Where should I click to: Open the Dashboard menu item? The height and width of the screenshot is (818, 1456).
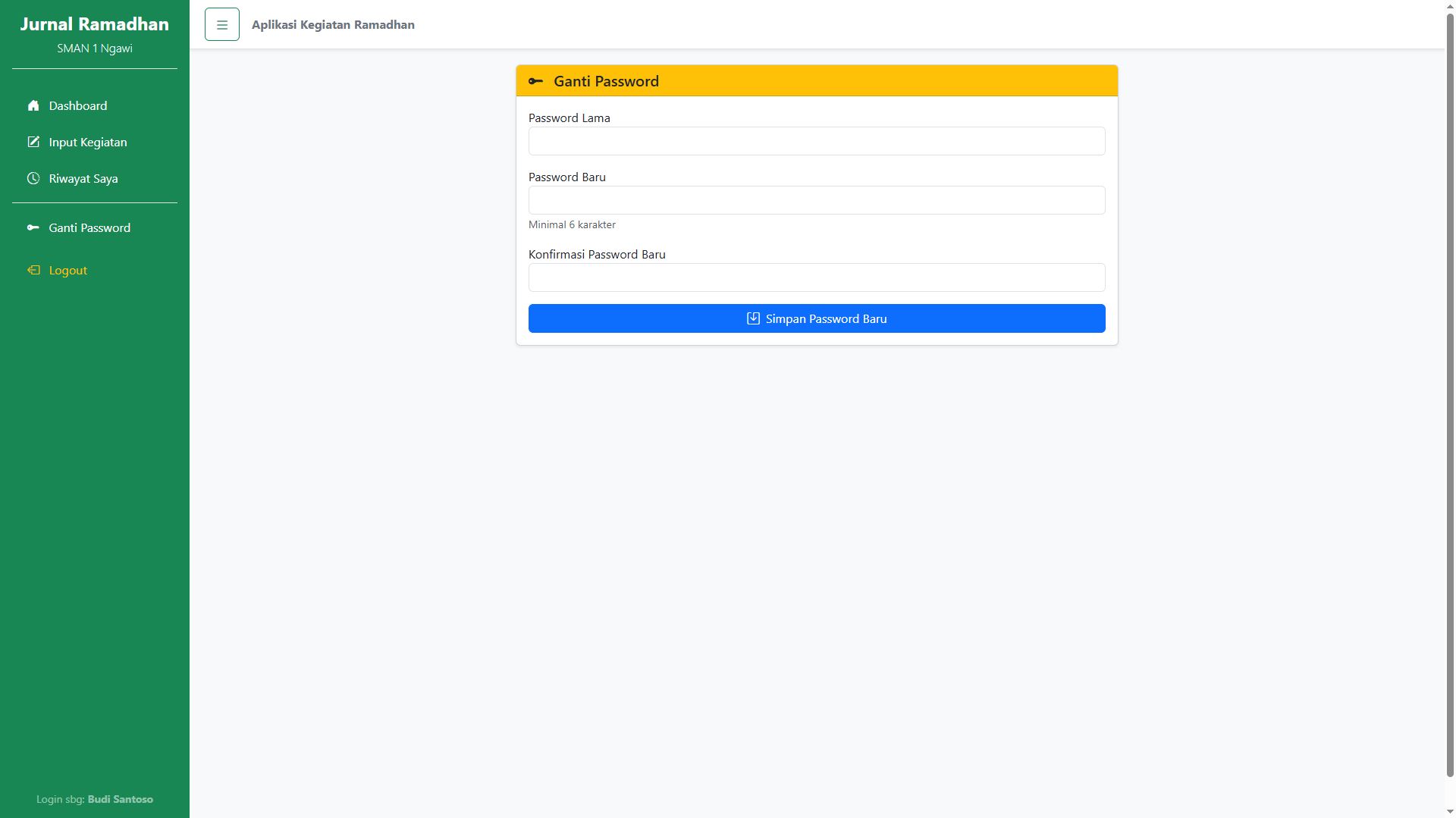(x=78, y=105)
